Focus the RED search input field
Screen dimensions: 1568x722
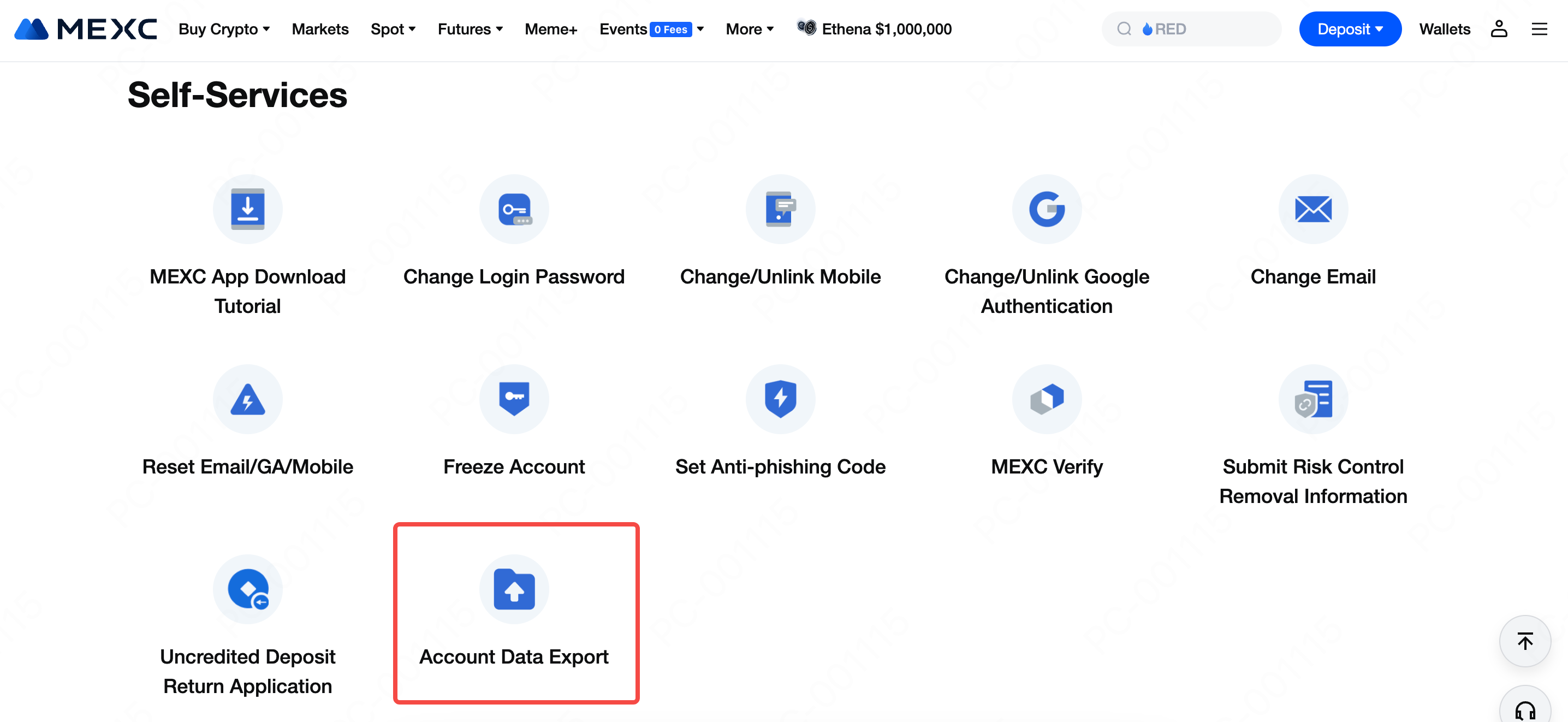1191,28
